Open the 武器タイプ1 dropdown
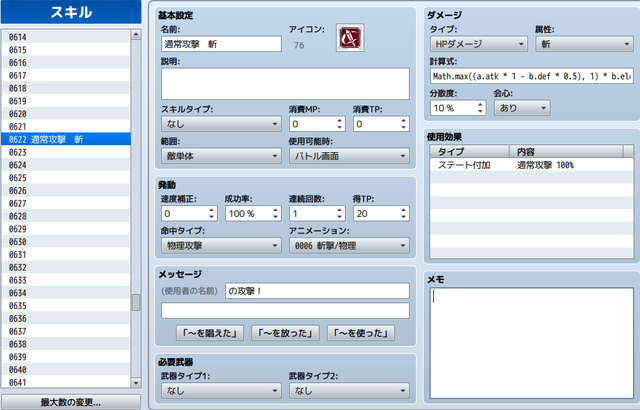This screenshot has height=410, width=640. coord(221,390)
